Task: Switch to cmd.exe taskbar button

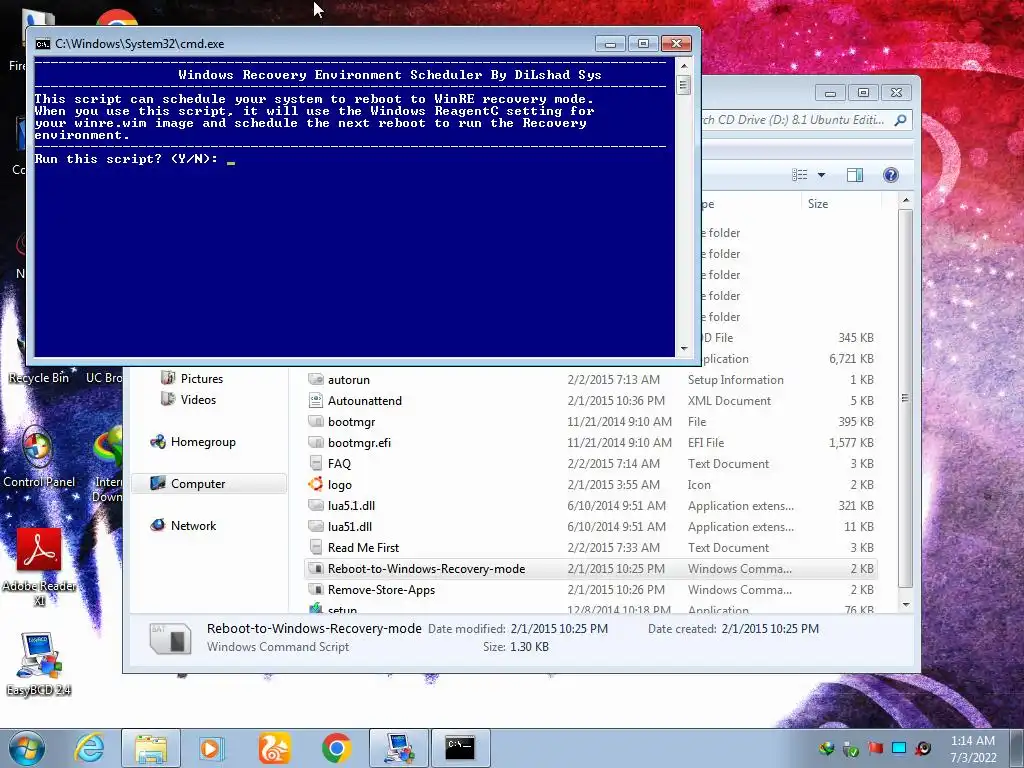Action: pos(460,748)
